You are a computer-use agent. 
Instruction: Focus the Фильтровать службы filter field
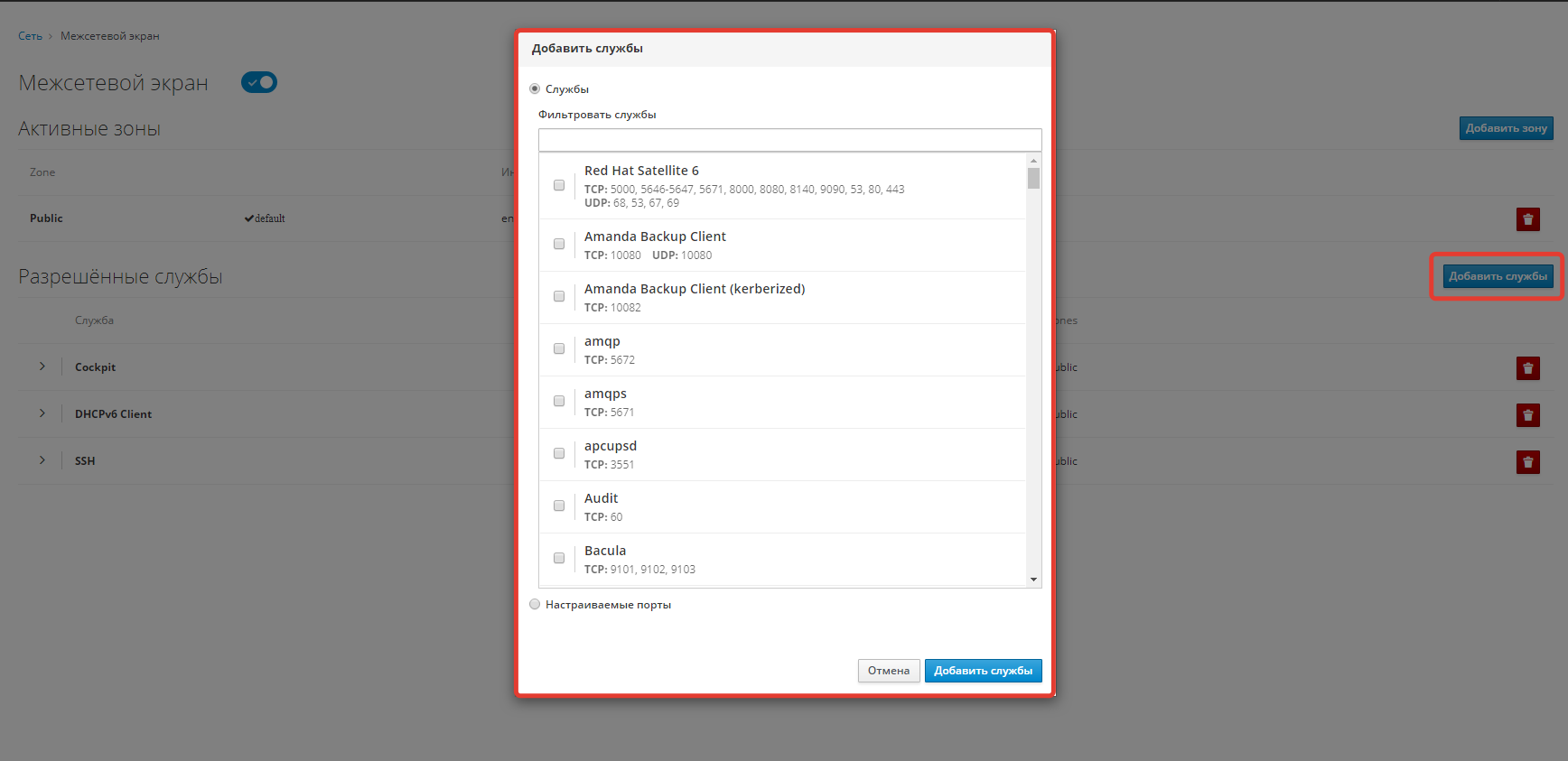(x=790, y=140)
